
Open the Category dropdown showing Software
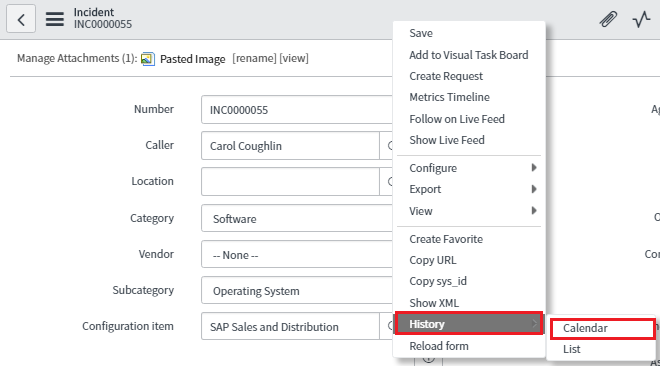[x=297, y=218]
